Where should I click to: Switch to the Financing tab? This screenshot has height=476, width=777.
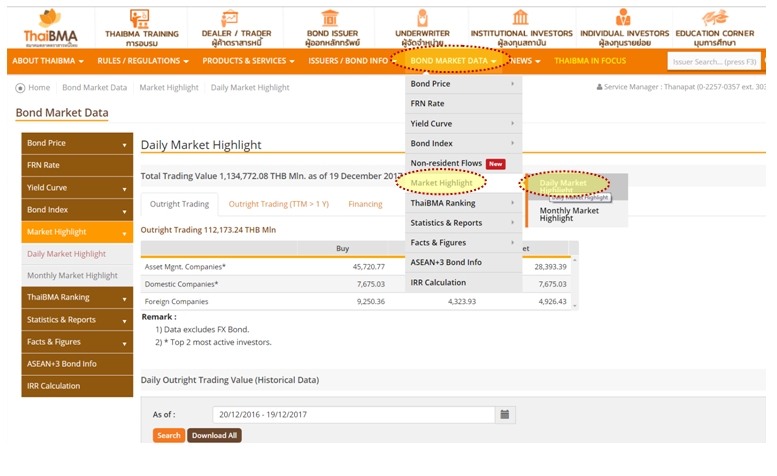(365, 204)
